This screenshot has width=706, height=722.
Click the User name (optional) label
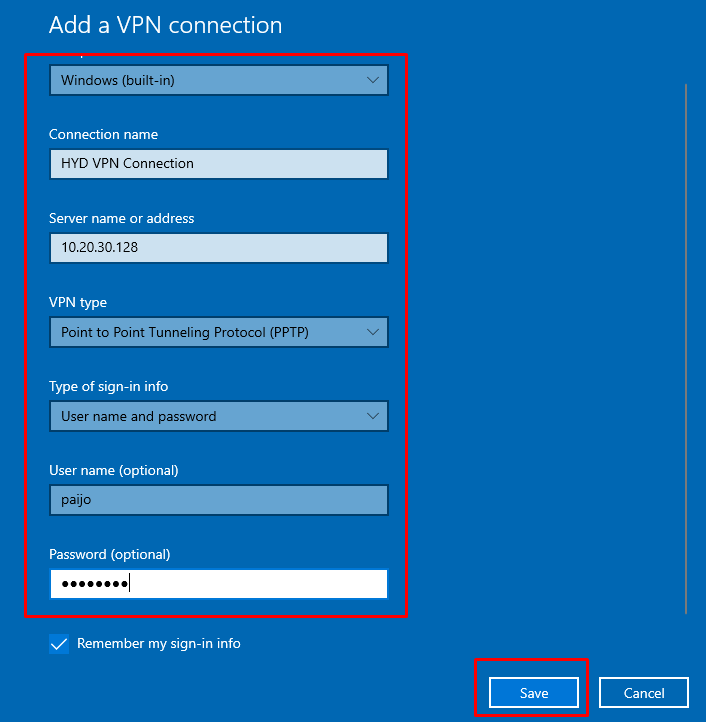click(113, 470)
